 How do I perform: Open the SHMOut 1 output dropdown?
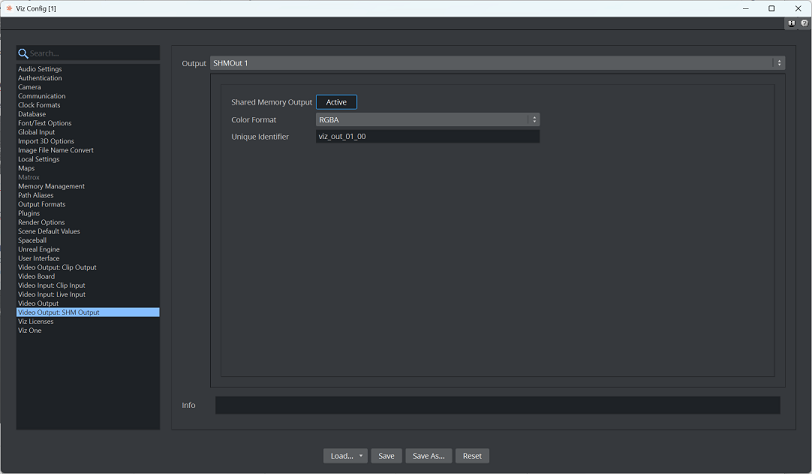[497, 63]
